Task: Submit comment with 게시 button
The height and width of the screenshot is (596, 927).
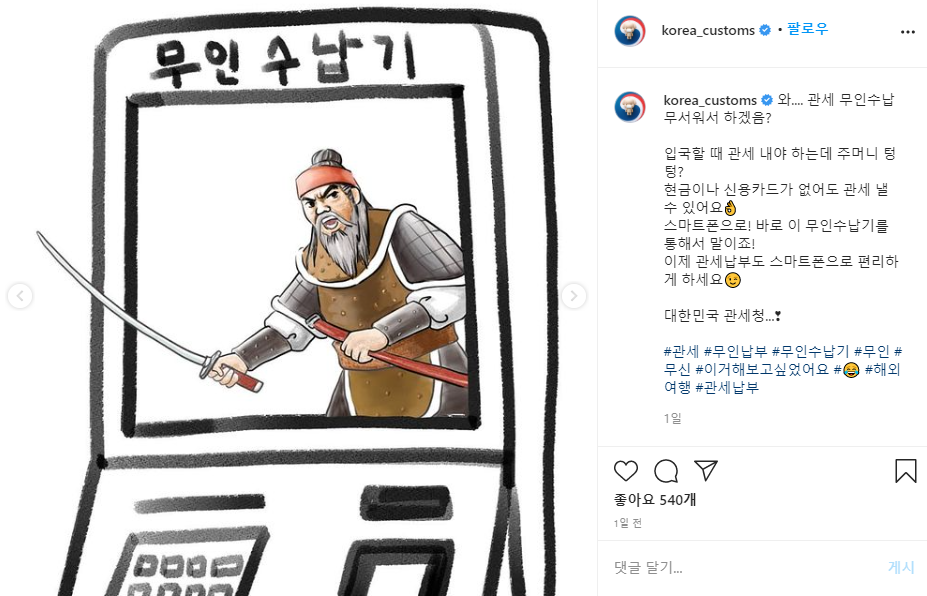Action: point(901,568)
